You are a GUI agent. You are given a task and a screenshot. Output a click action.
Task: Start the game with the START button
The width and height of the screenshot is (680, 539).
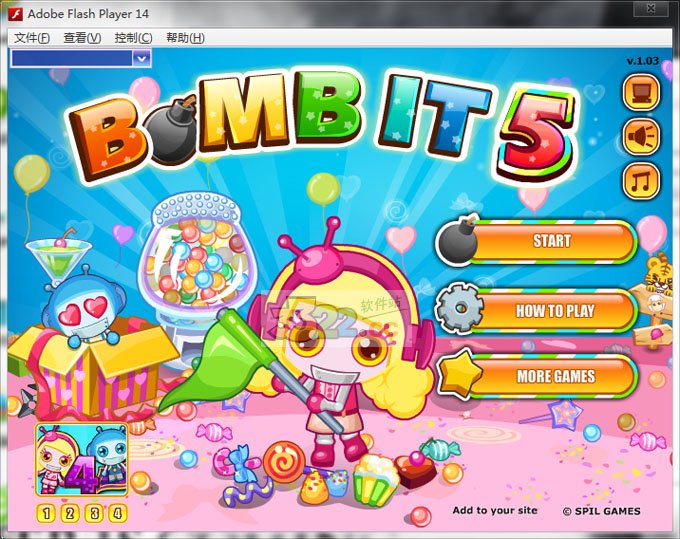[552, 241]
